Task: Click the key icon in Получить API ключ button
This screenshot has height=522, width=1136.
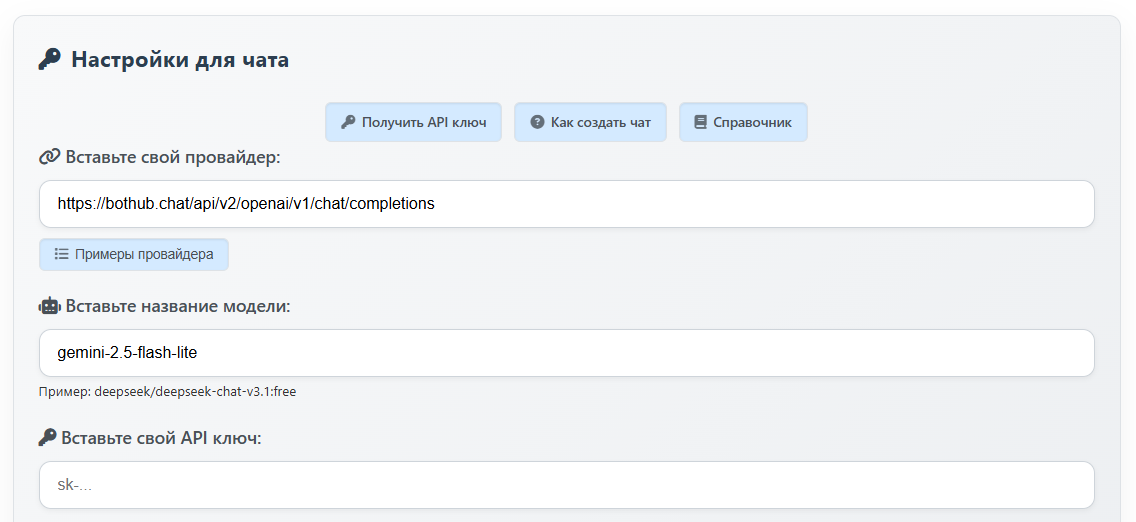Action: point(348,122)
